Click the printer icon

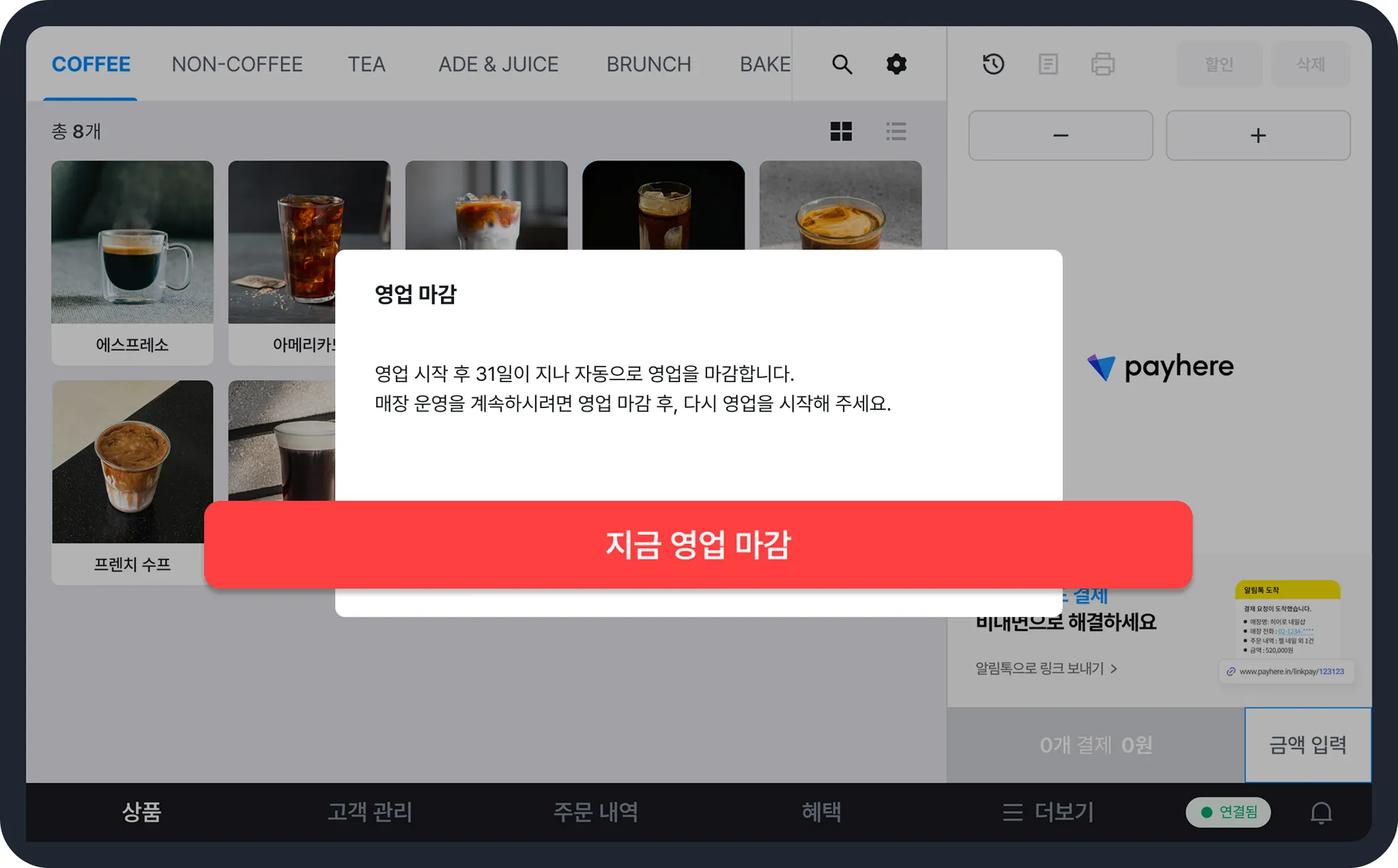1102,64
